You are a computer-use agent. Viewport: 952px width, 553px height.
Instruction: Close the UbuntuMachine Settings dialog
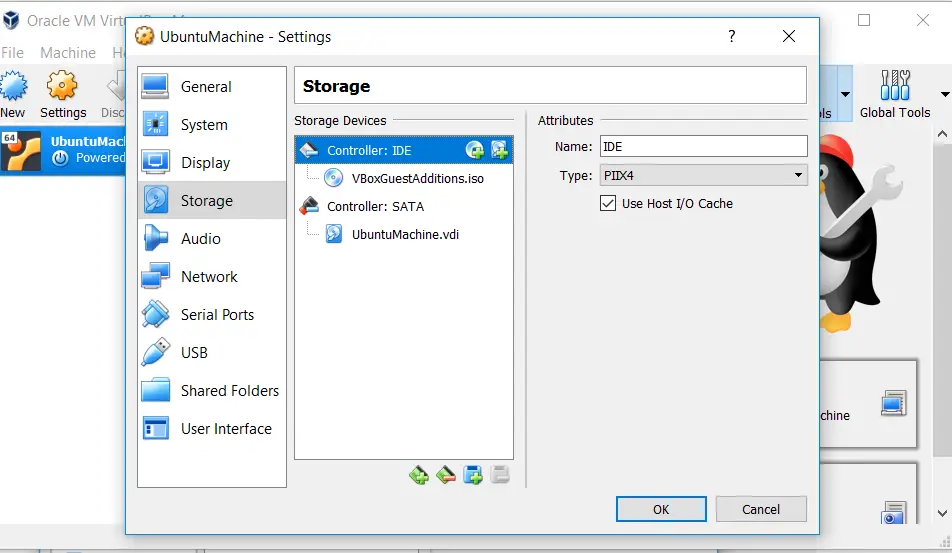[789, 36]
